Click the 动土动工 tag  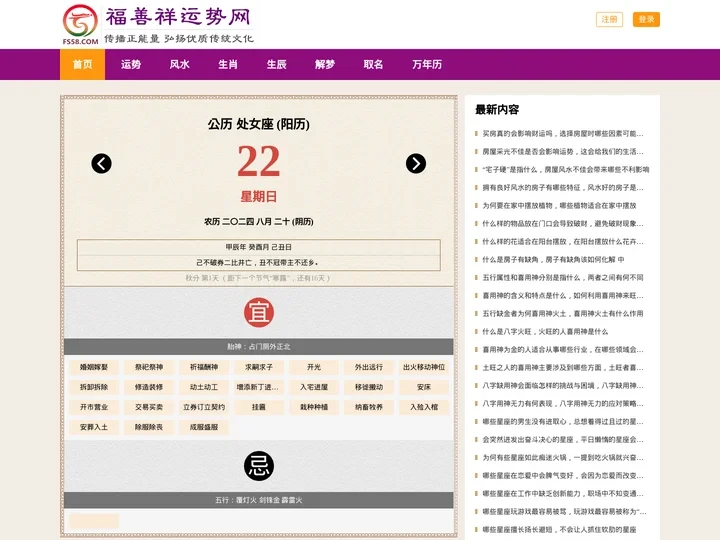tap(204, 387)
